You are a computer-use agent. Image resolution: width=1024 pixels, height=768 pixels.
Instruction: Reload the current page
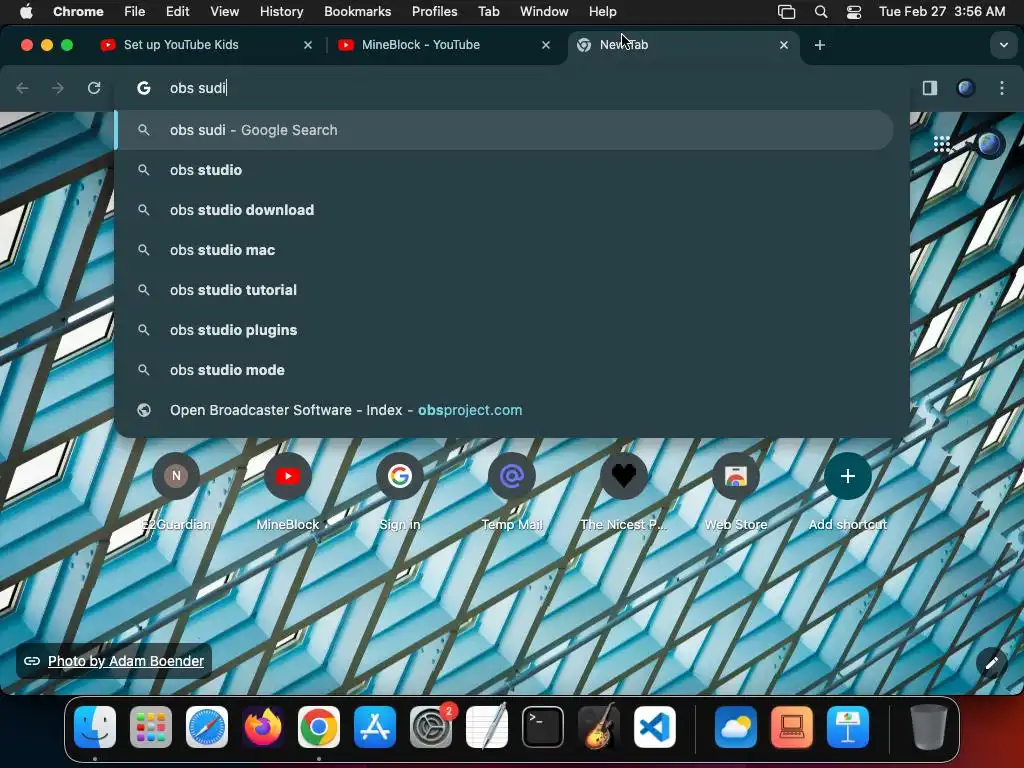94,88
